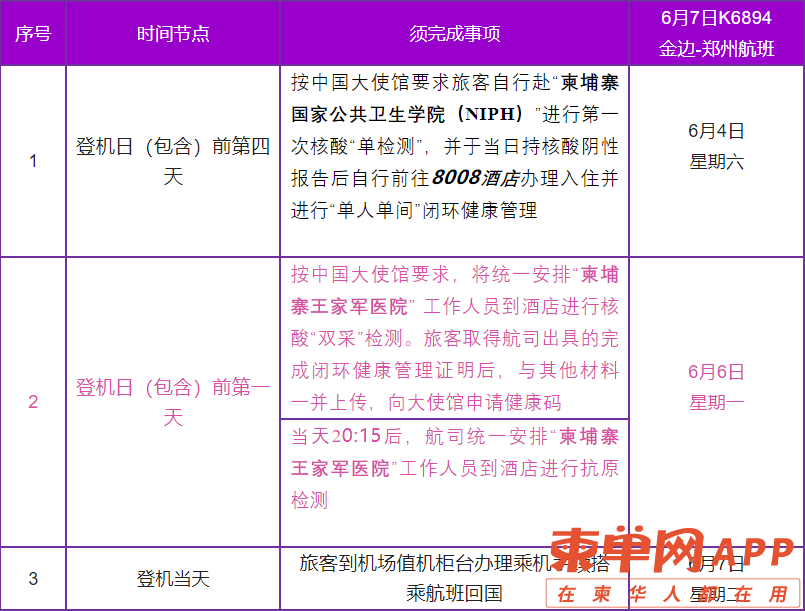Click row number 3 cell

point(33,579)
